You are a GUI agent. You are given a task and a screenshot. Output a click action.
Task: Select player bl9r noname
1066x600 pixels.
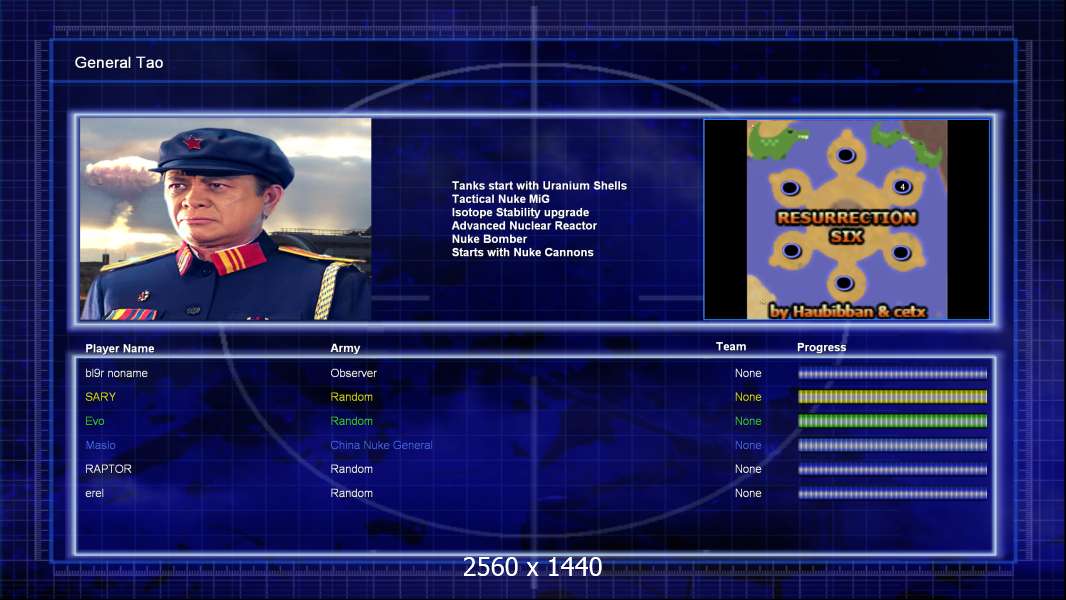(x=116, y=373)
